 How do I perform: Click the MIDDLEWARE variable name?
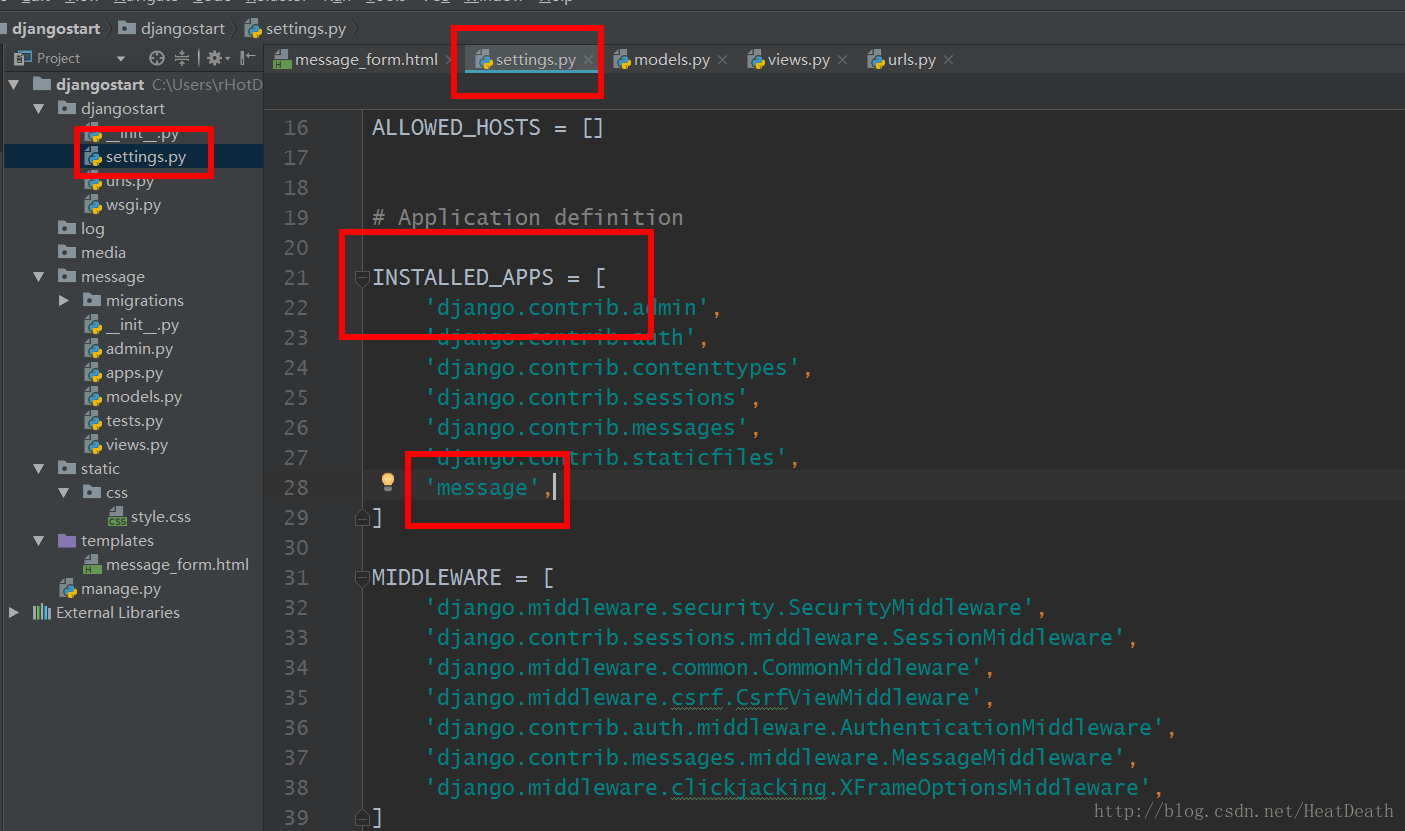pos(437,577)
